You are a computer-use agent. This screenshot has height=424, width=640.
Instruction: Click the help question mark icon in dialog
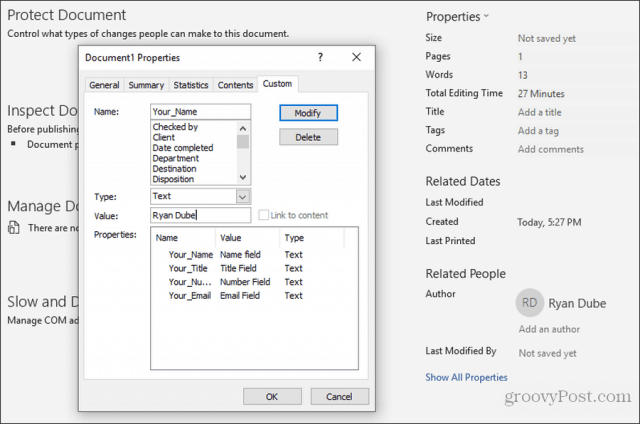pos(320,57)
